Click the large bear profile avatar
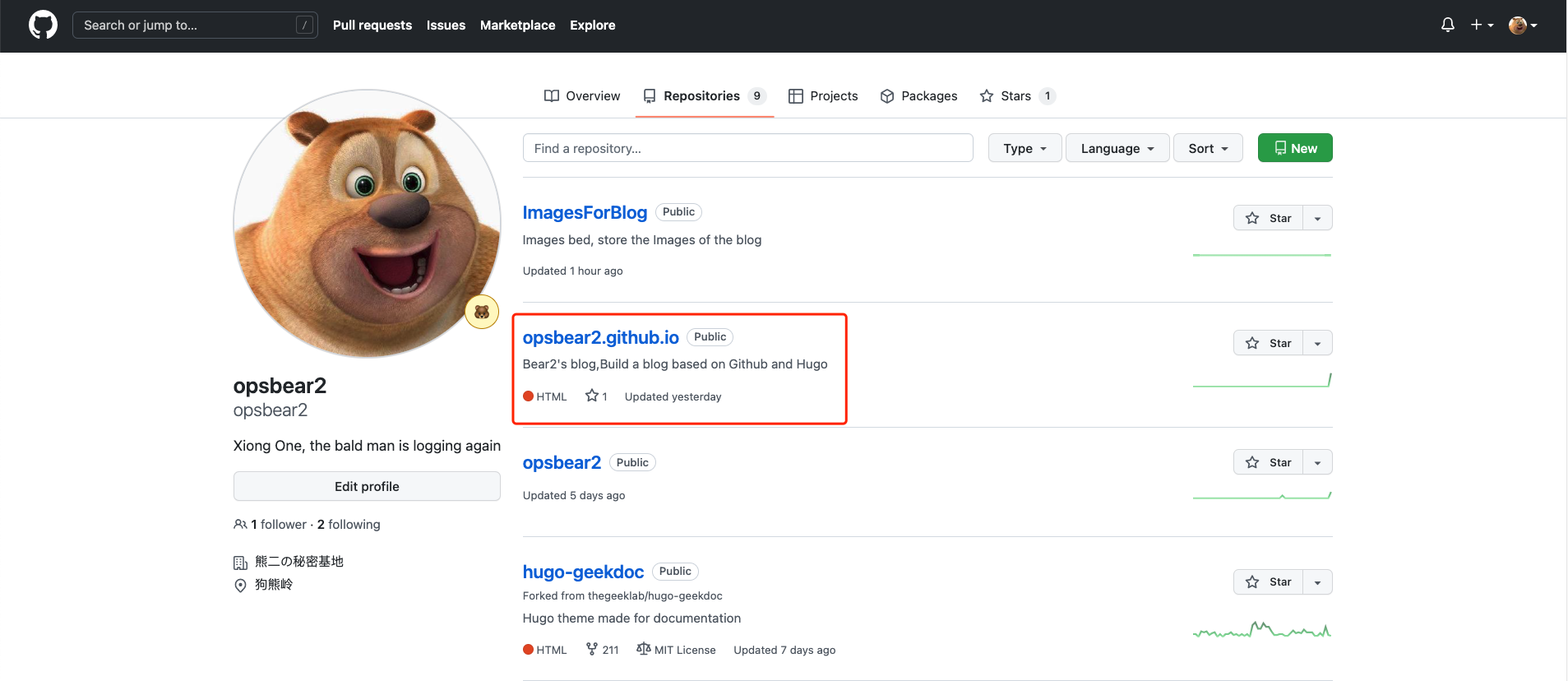 (x=367, y=223)
